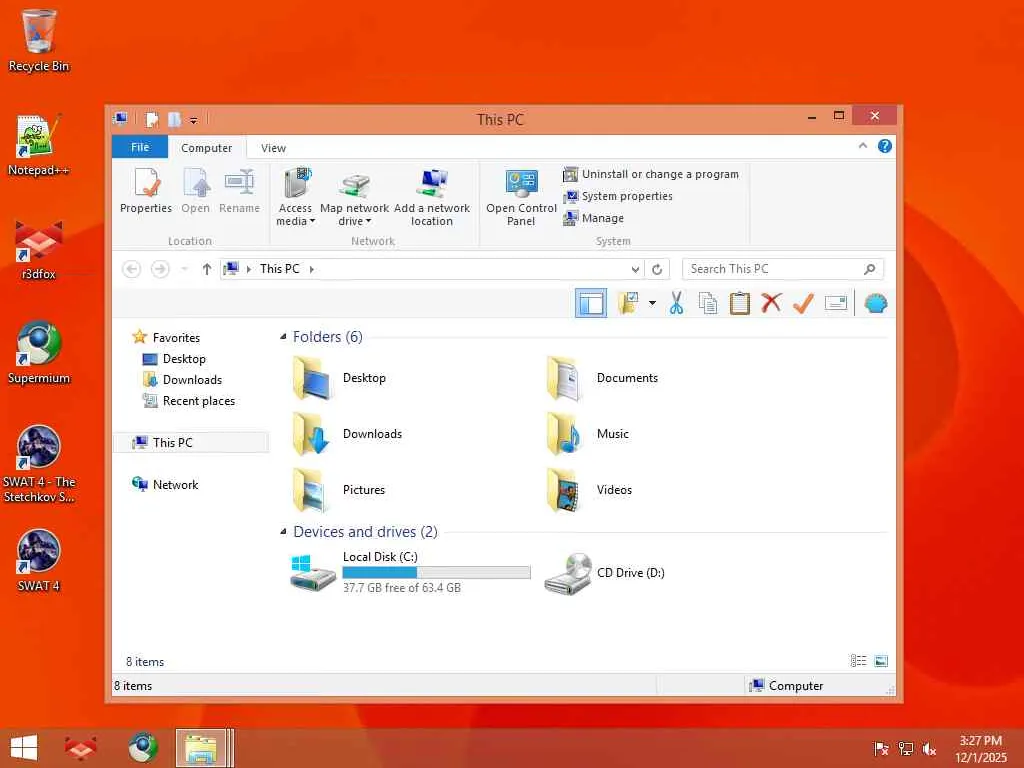Open the Map network drive dropdown
This screenshot has width=1024, height=768.
(x=355, y=197)
